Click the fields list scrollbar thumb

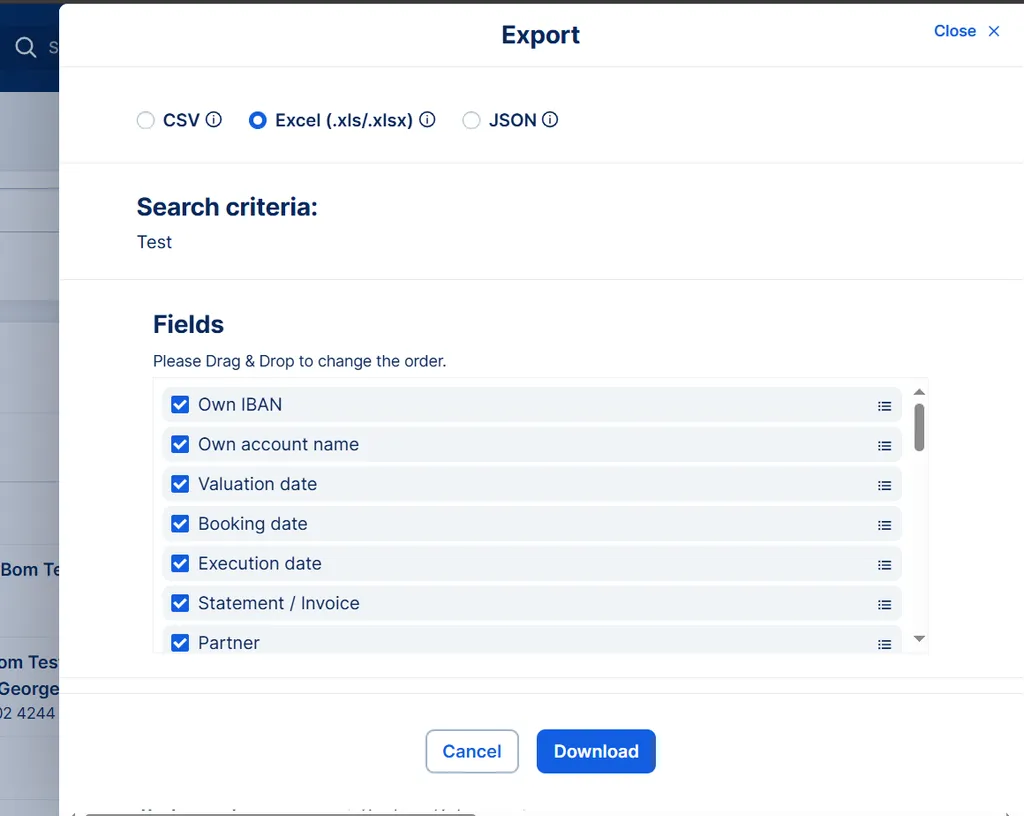pos(919,428)
